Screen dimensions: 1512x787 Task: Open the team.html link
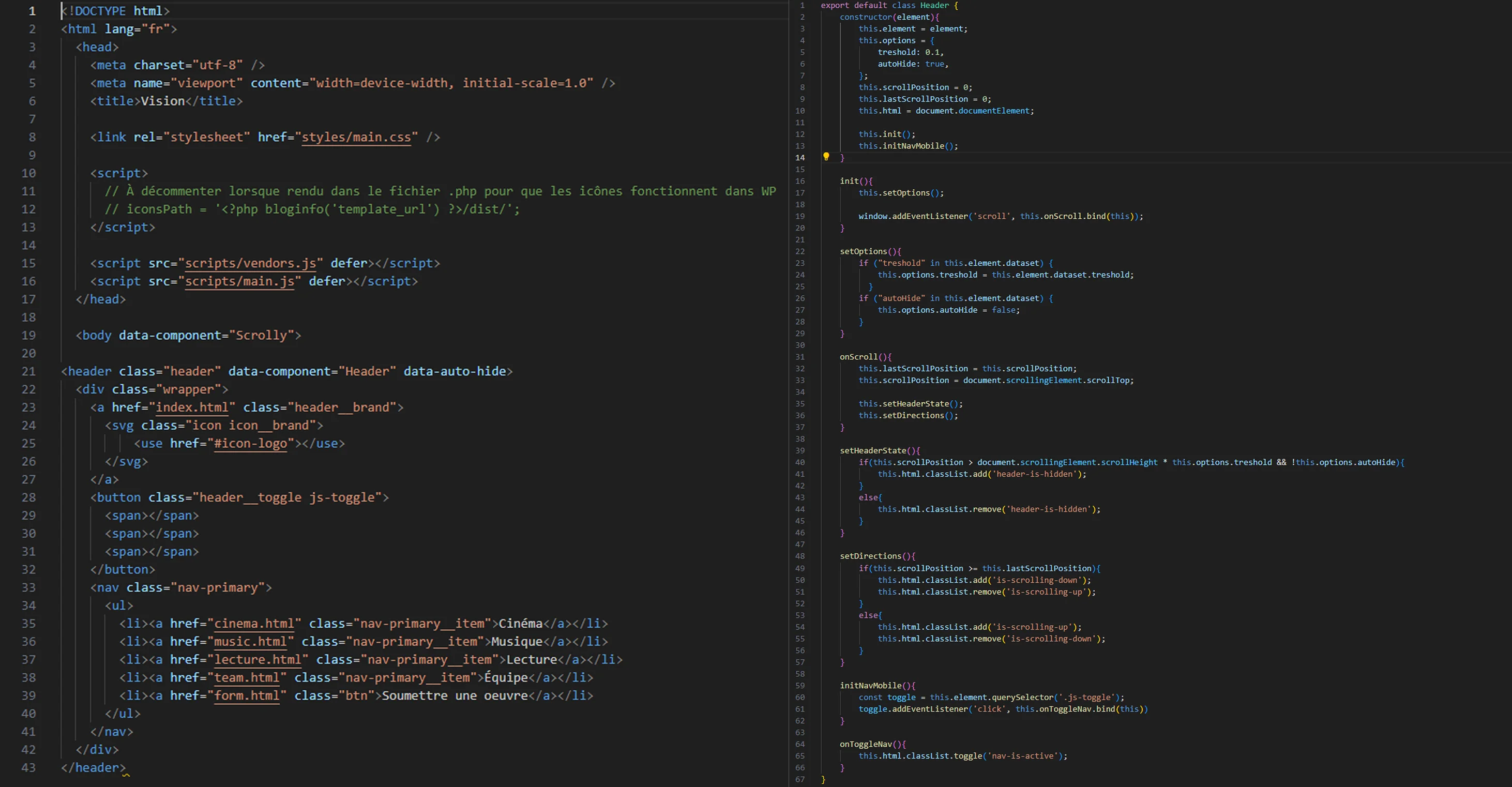[247, 678]
